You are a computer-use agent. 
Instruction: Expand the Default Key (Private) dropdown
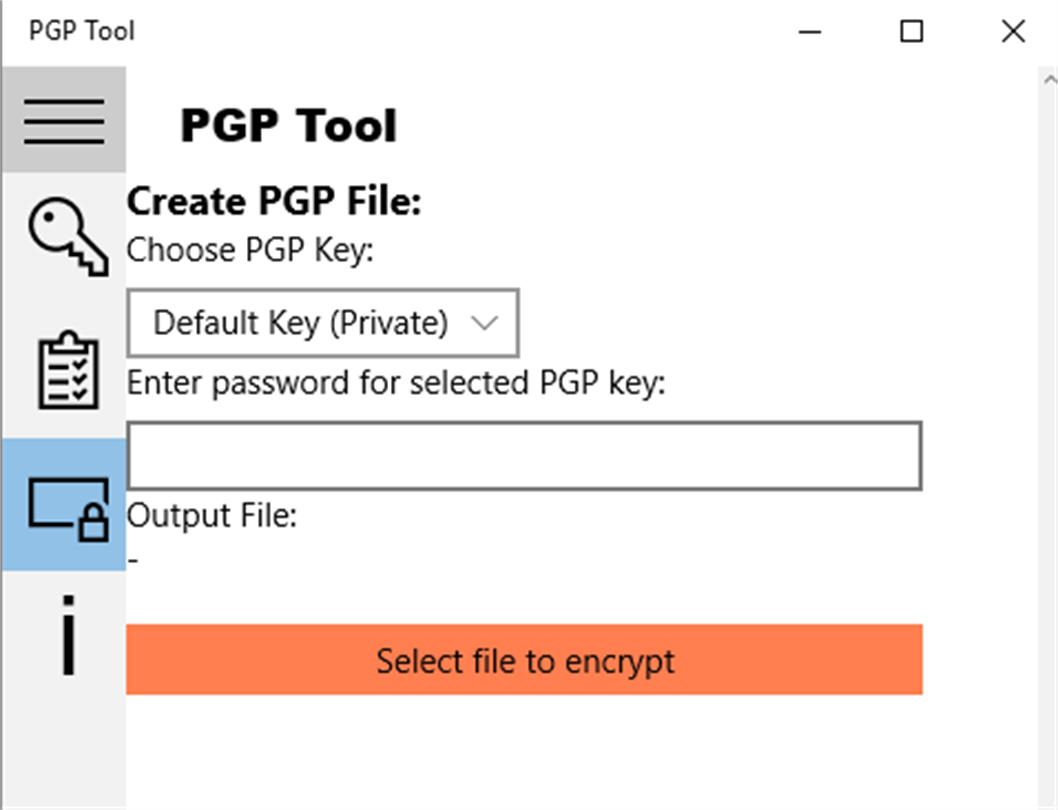coord(322,323)
